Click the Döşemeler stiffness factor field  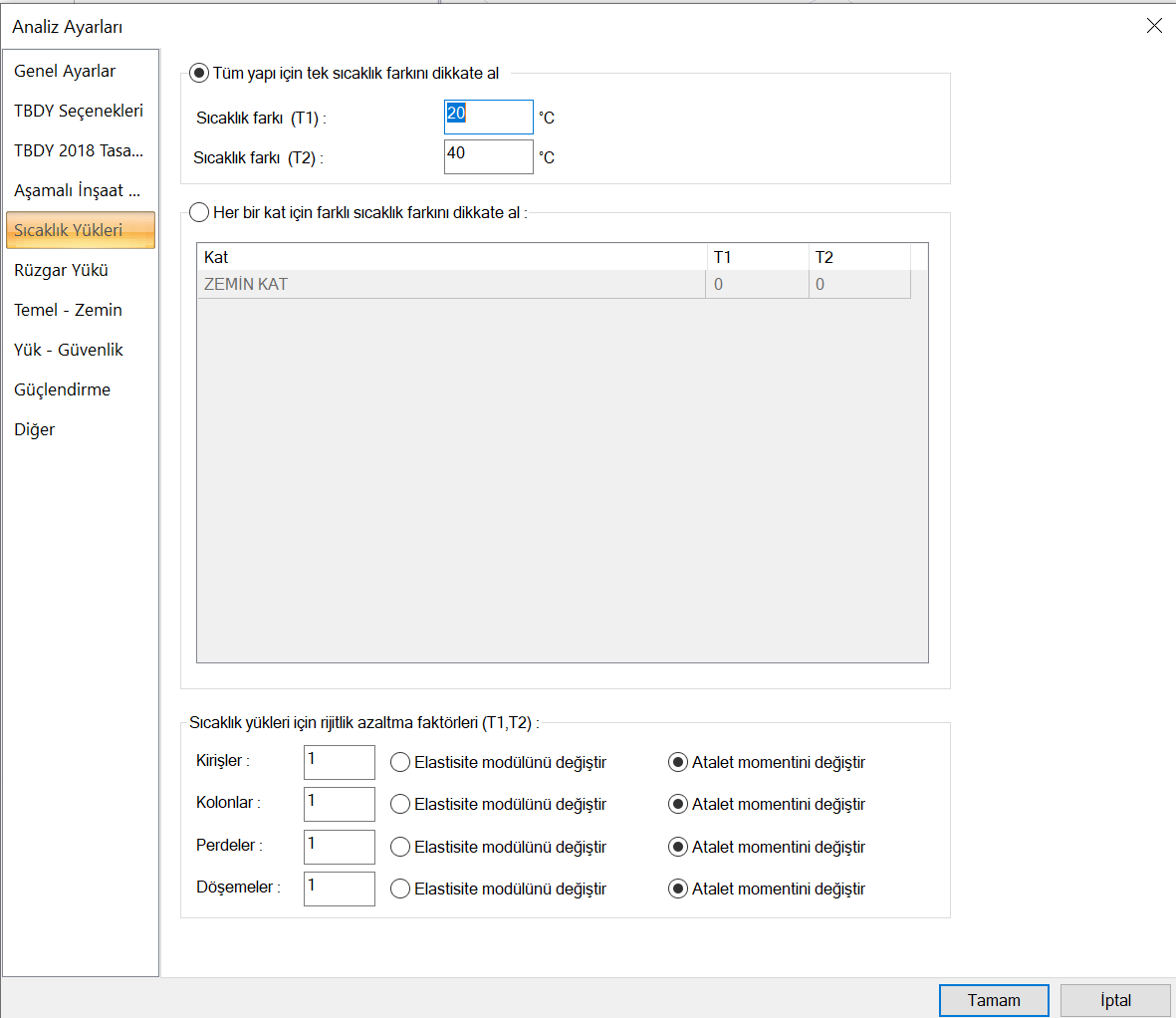(x=339, y=890)
